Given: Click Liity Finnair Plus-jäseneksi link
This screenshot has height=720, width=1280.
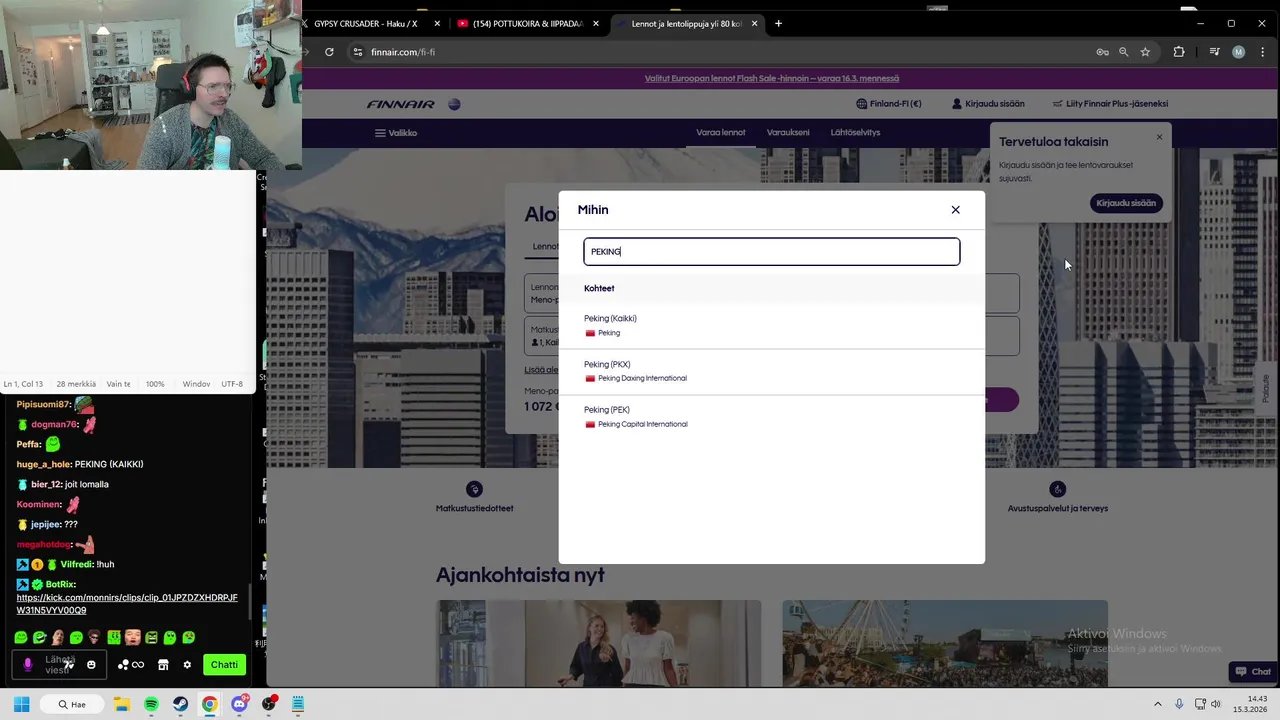Looking at the screenshot, I should 1110,104.
